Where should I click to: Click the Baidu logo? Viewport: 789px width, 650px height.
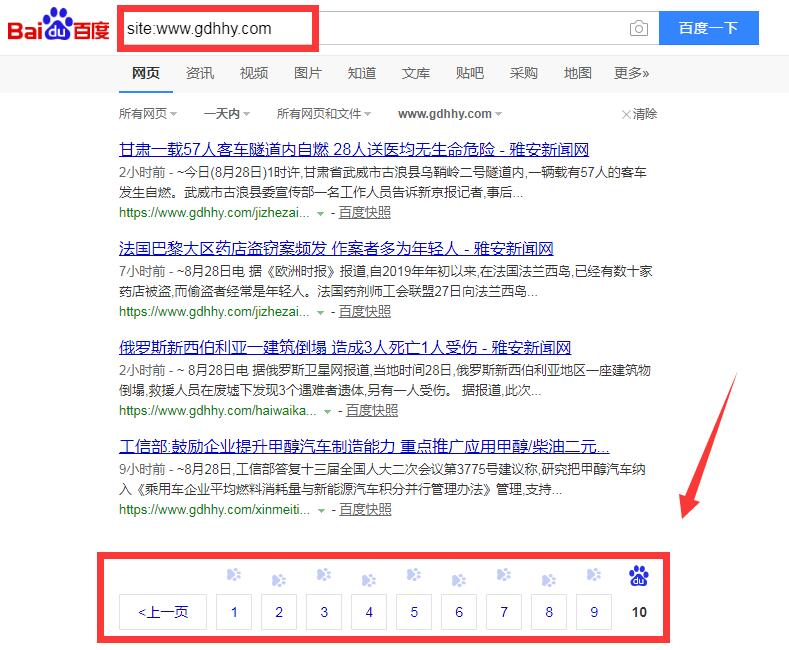[58, 25]
